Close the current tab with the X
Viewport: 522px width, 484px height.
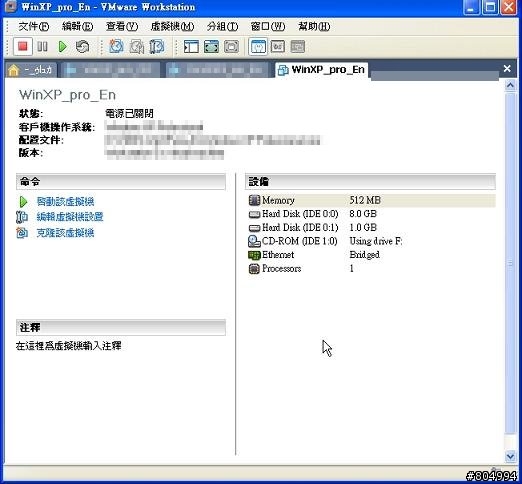507,68
